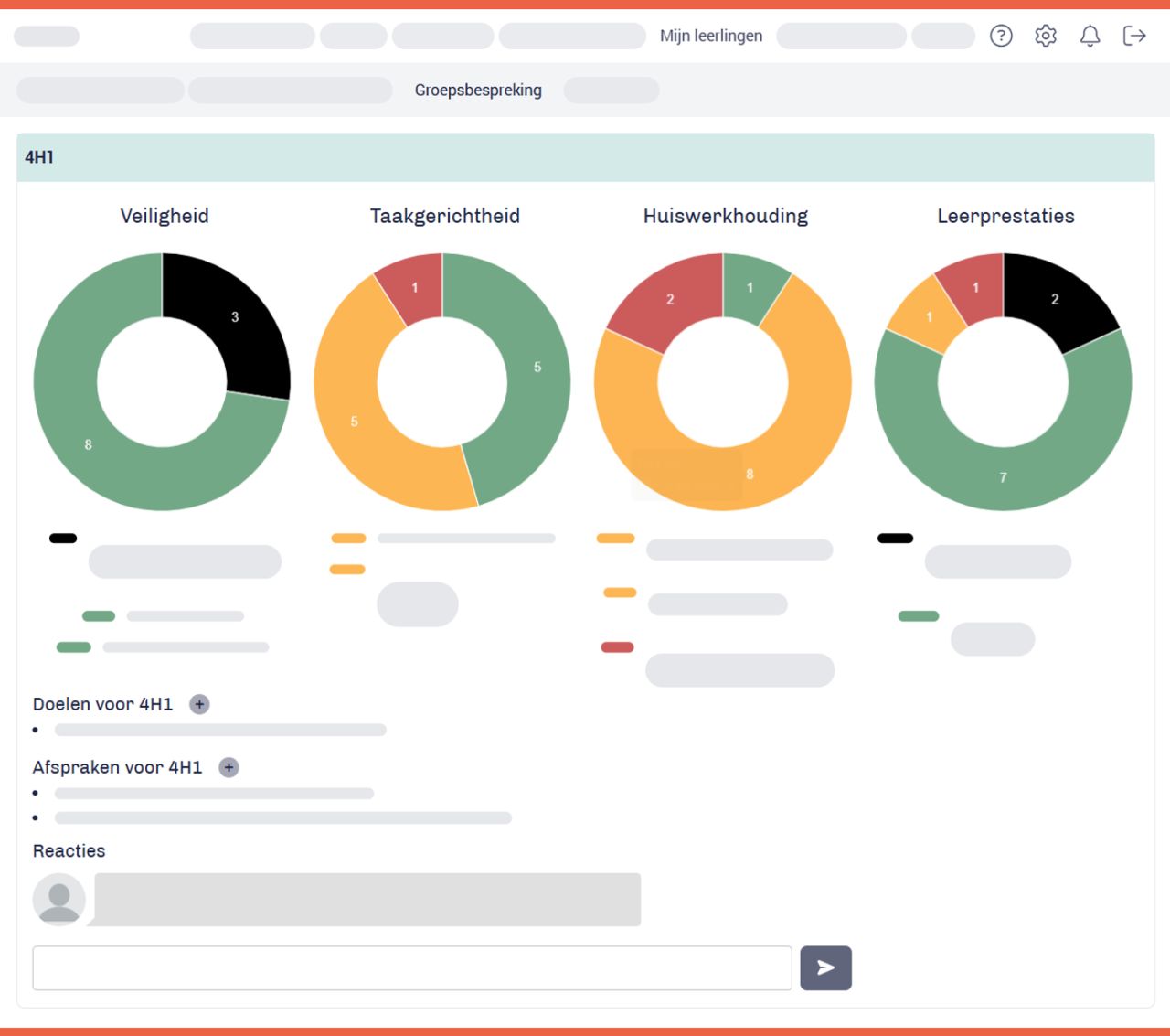Screen dimensions: 1170x1036
Task: Select the orange segment 1 in Leerprestaties chart
Action: point(929,317)
